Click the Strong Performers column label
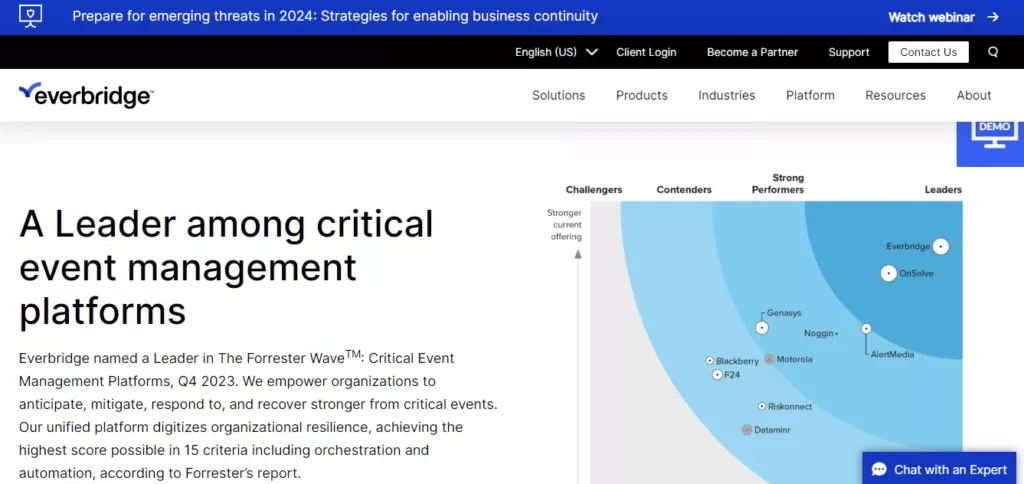 coord(778,184)
